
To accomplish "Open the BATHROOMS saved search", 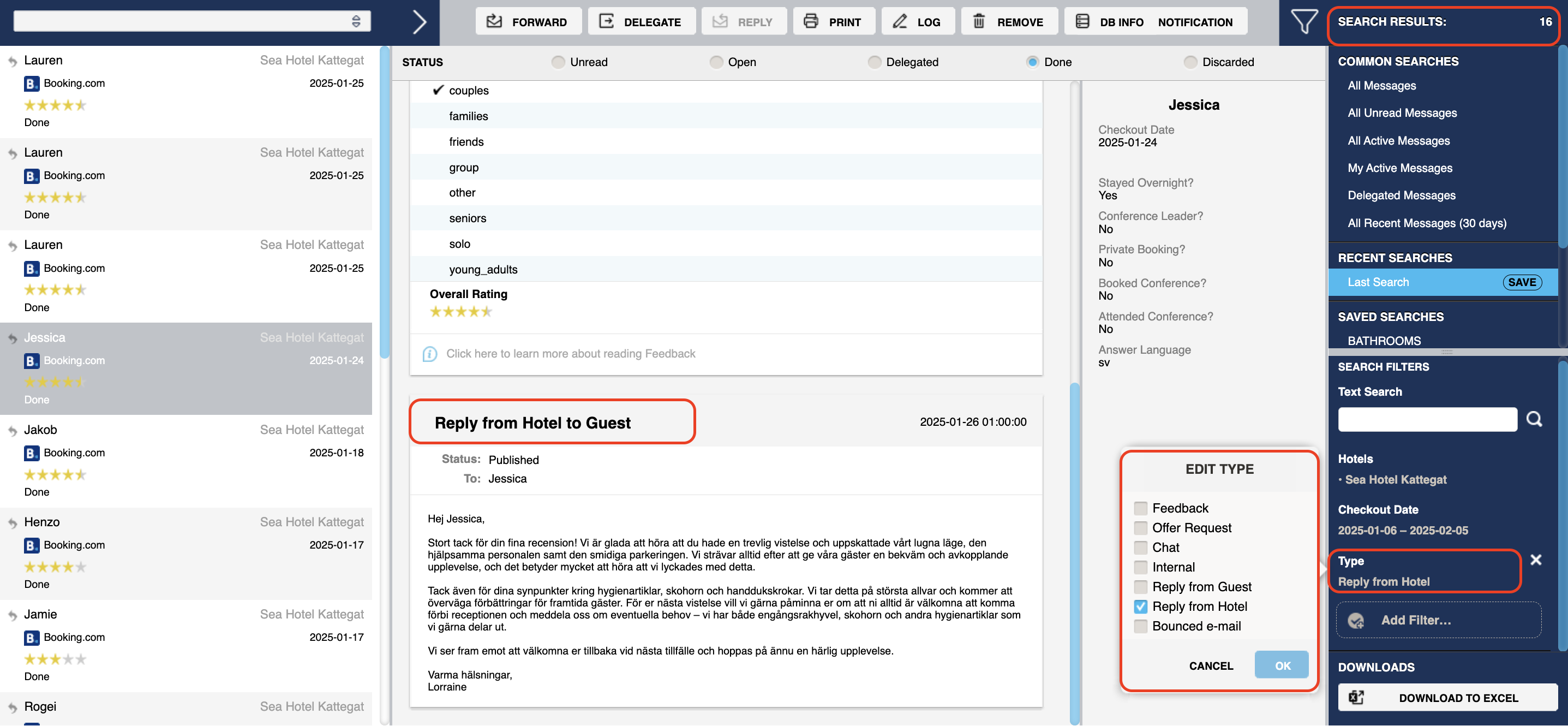I will [x=1384, y=341].
